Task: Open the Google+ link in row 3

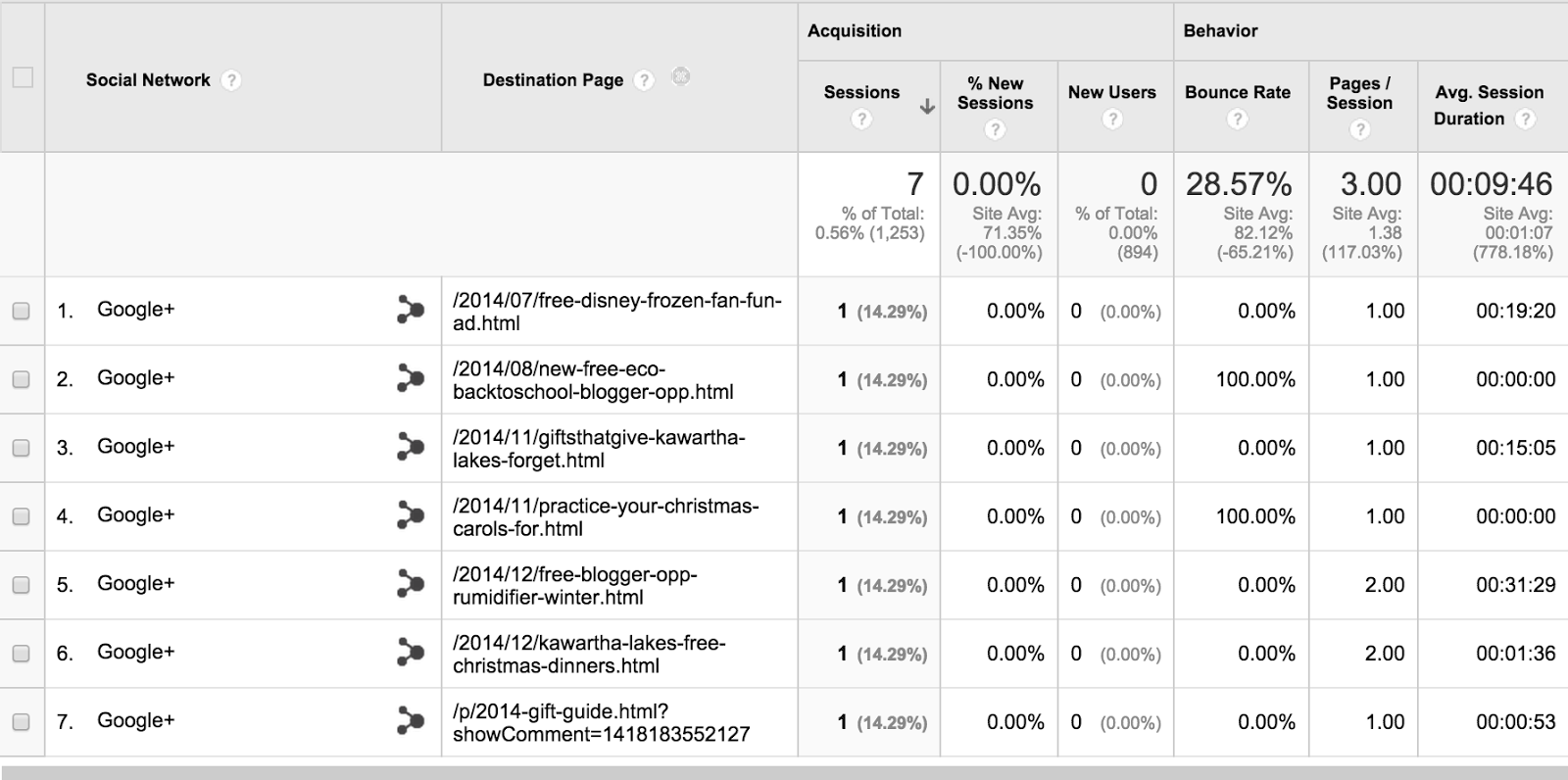Action: (135, 447)
